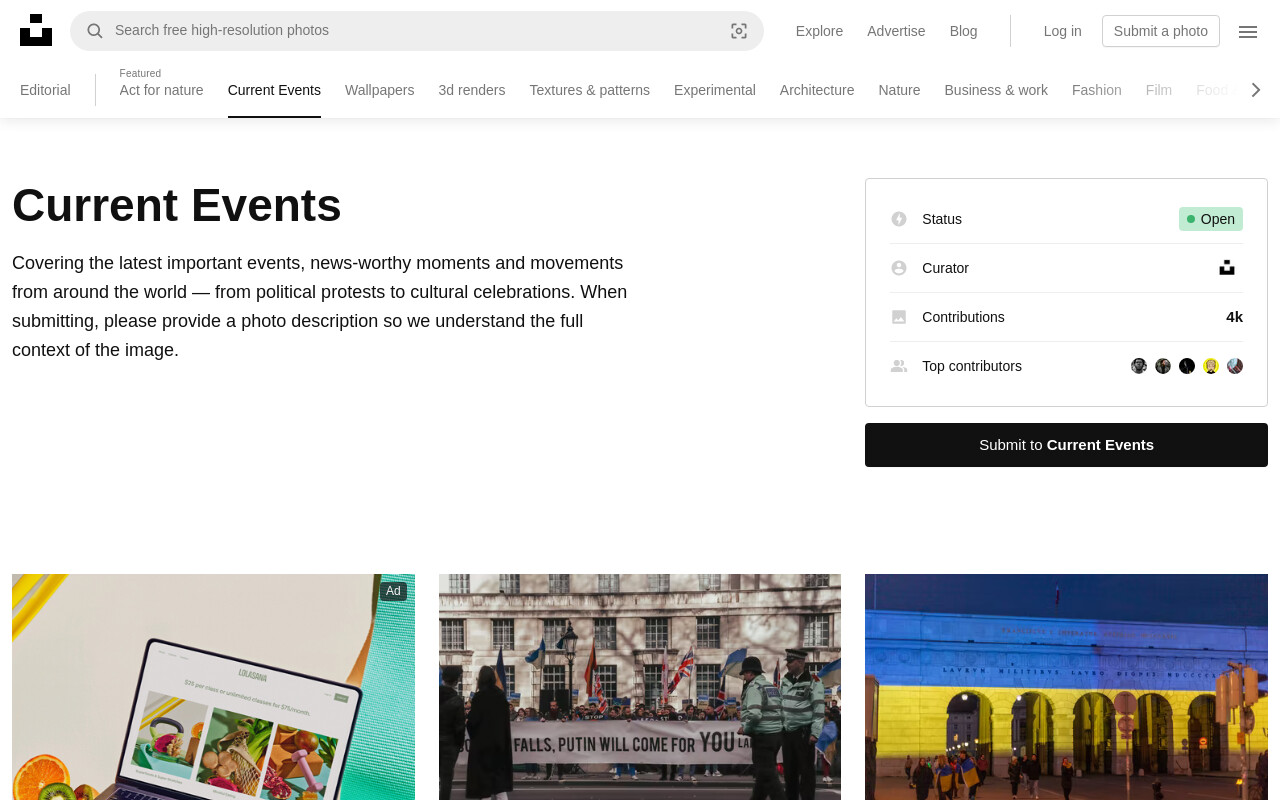The height and width of the screenshot is (800, 1280).
Task: Click the Unsplash logo home icon
Action: click(x=36, y=30)
